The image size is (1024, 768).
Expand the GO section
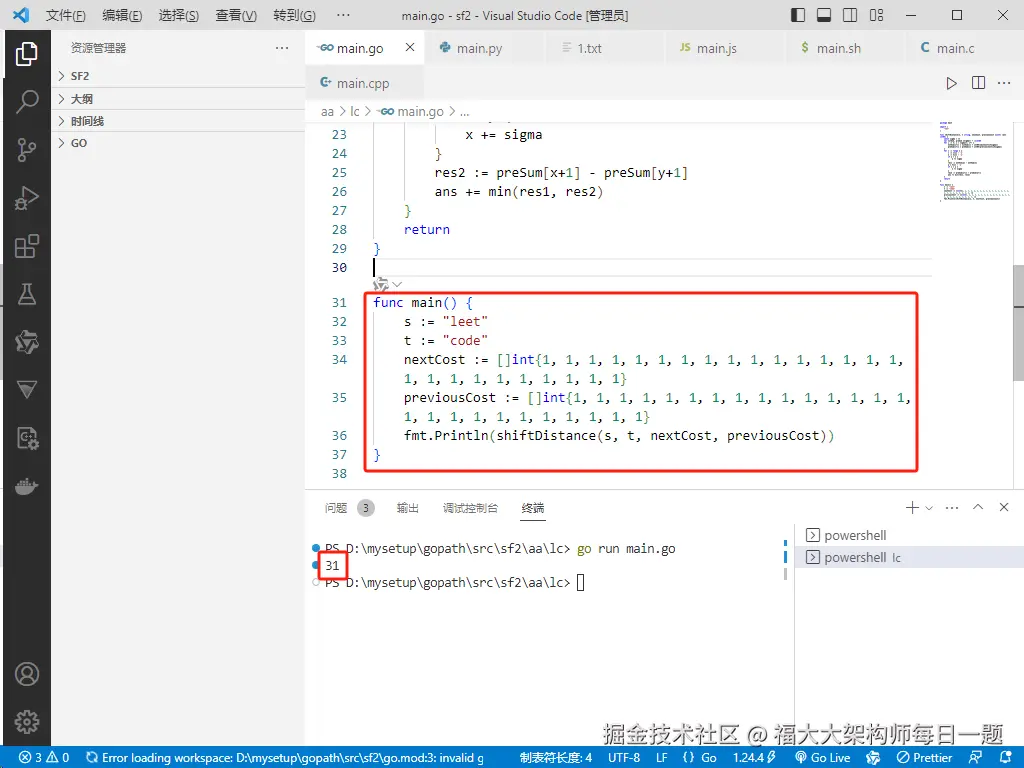178,143
